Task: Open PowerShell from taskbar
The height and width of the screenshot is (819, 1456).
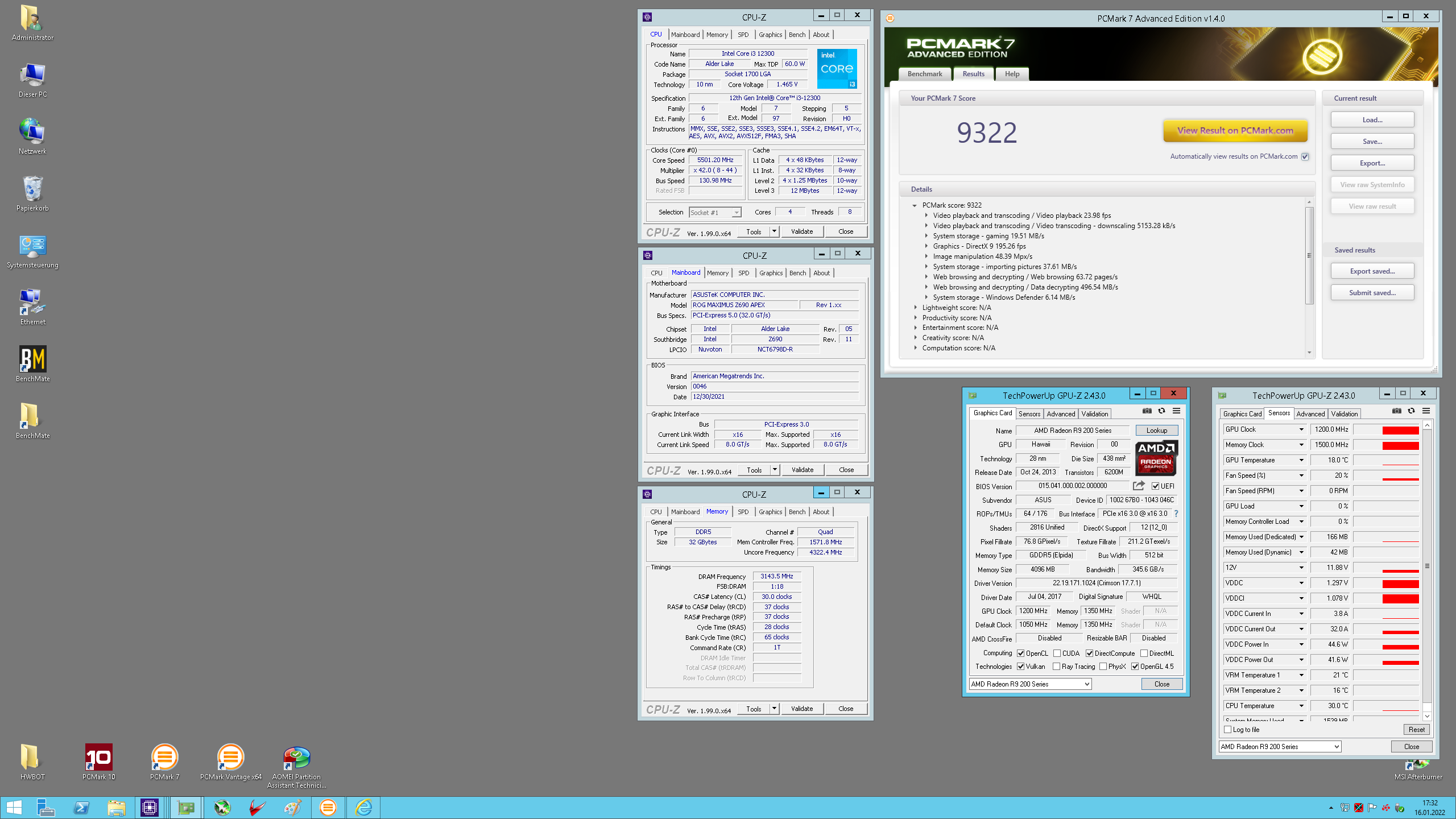Action: [81, 807]
